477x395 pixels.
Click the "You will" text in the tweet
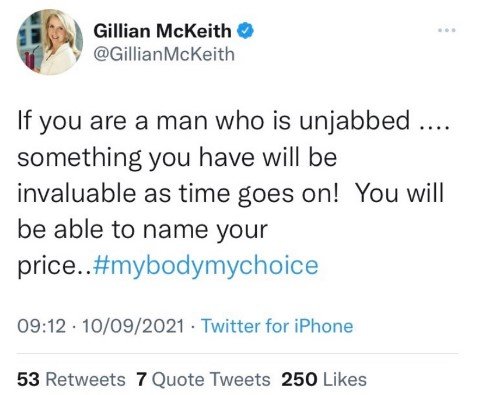[x=400, y=193]
